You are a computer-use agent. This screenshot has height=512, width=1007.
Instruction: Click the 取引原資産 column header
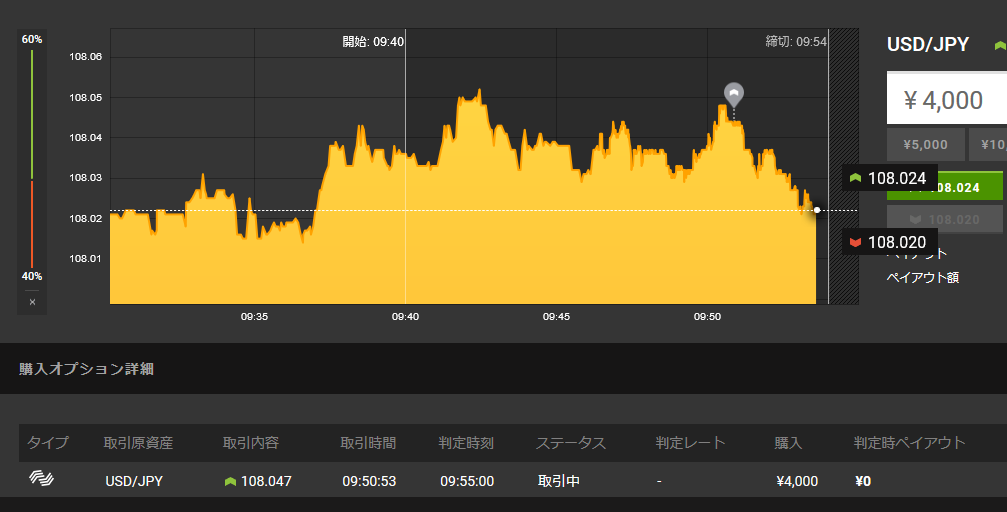point(138,443)
